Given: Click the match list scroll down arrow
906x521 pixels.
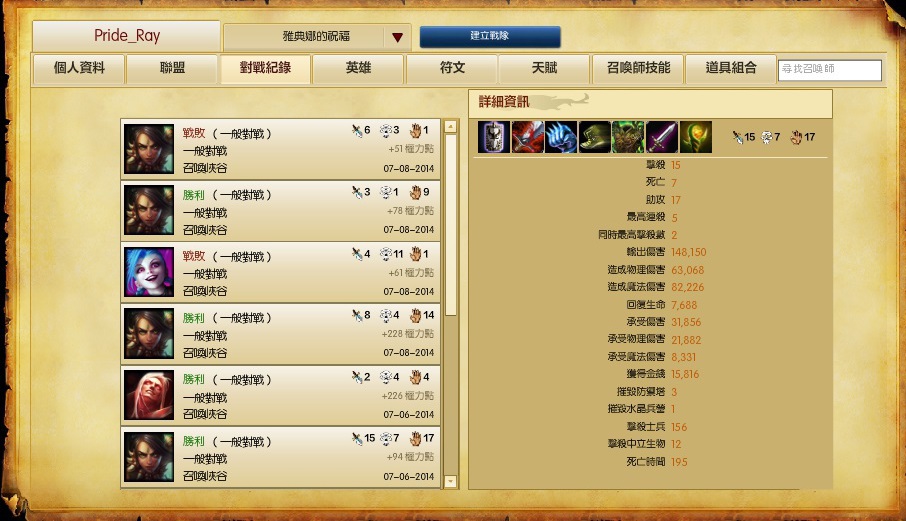Looking at the screenshot, I should tap(451, 481).
